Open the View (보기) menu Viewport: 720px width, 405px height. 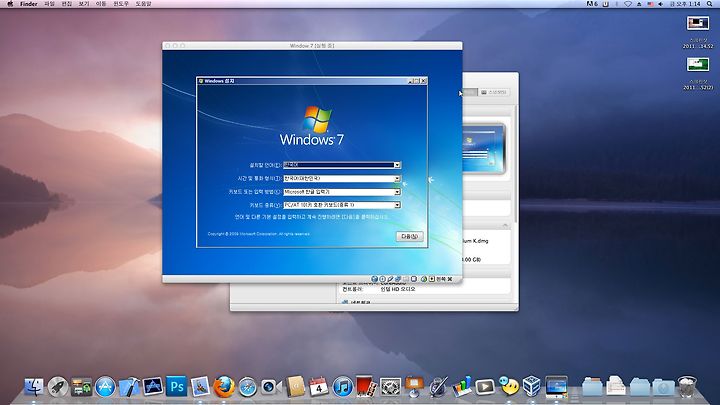coord(84,4)
